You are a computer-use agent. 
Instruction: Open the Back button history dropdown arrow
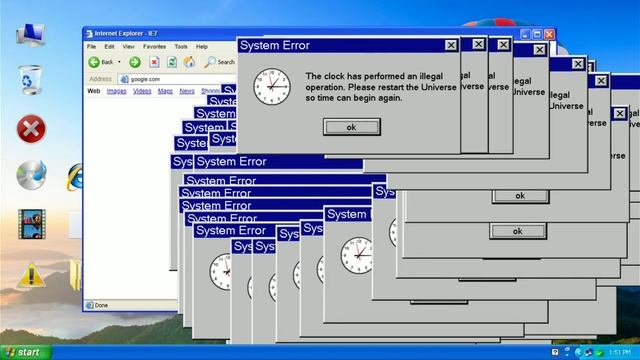[119, 62]
